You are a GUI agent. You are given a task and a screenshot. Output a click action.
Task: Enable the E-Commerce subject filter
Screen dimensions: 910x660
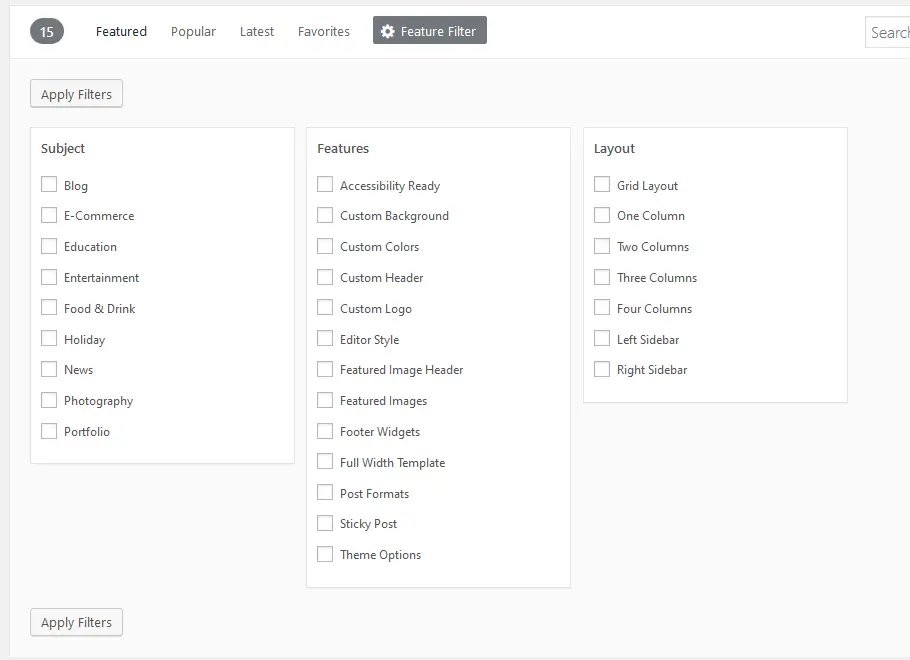coord(49,215)
